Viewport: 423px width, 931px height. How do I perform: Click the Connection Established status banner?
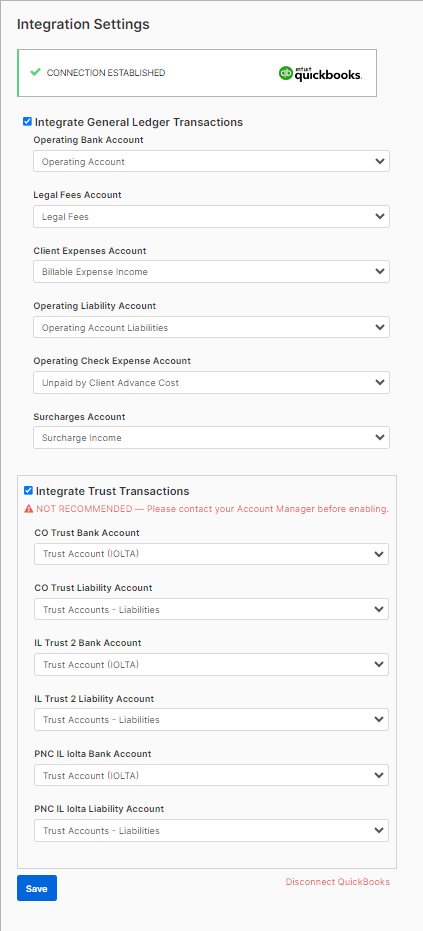[197, 73]
